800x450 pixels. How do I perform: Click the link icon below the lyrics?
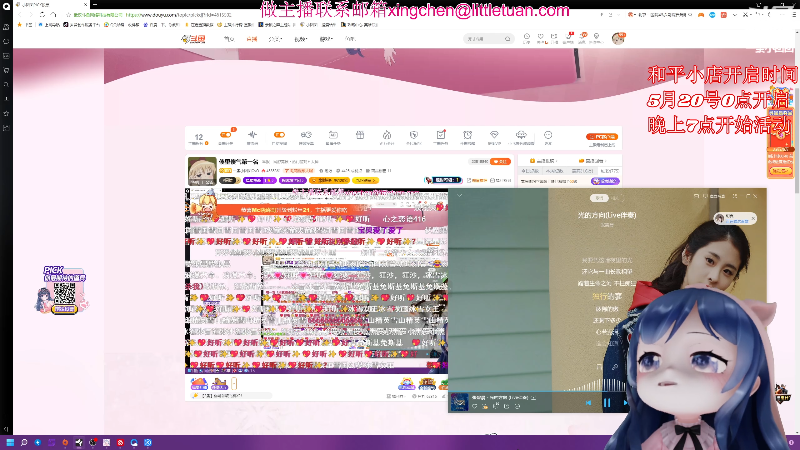615,367
